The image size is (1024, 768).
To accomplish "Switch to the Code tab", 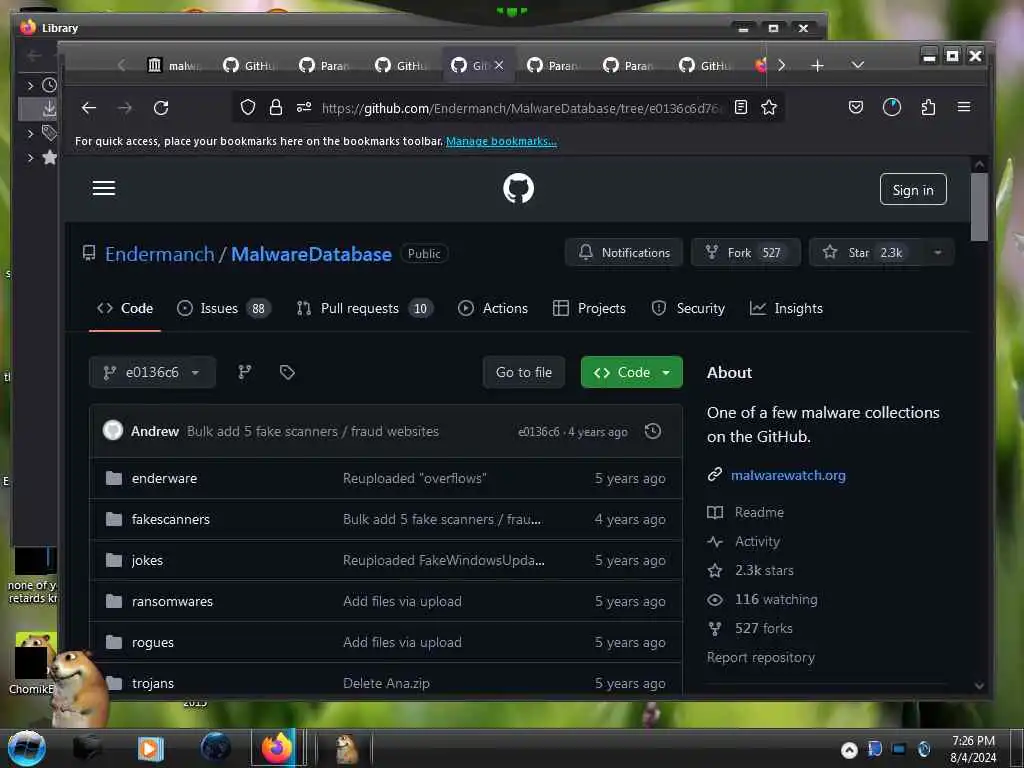I will (x=125, y=308).
